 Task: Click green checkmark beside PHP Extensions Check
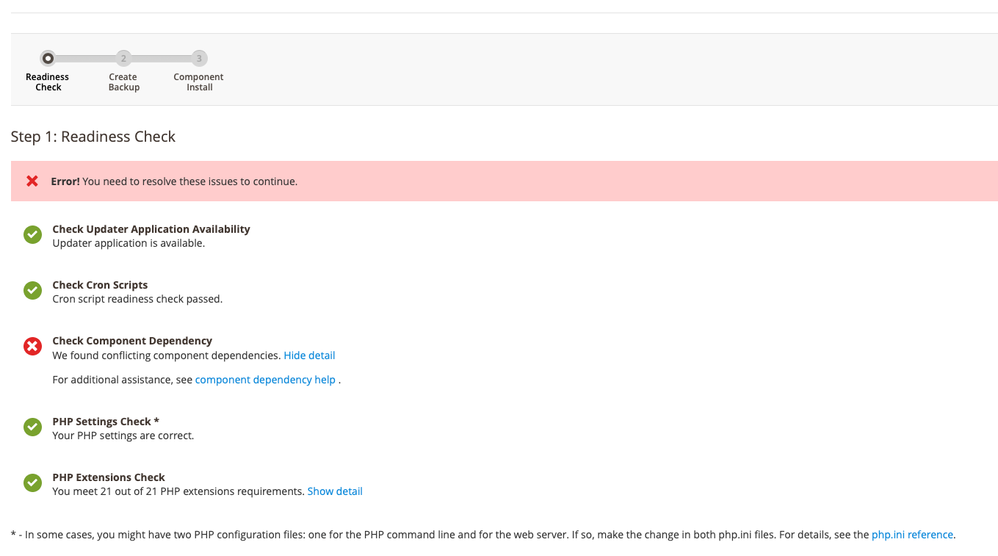coord(32,483)
